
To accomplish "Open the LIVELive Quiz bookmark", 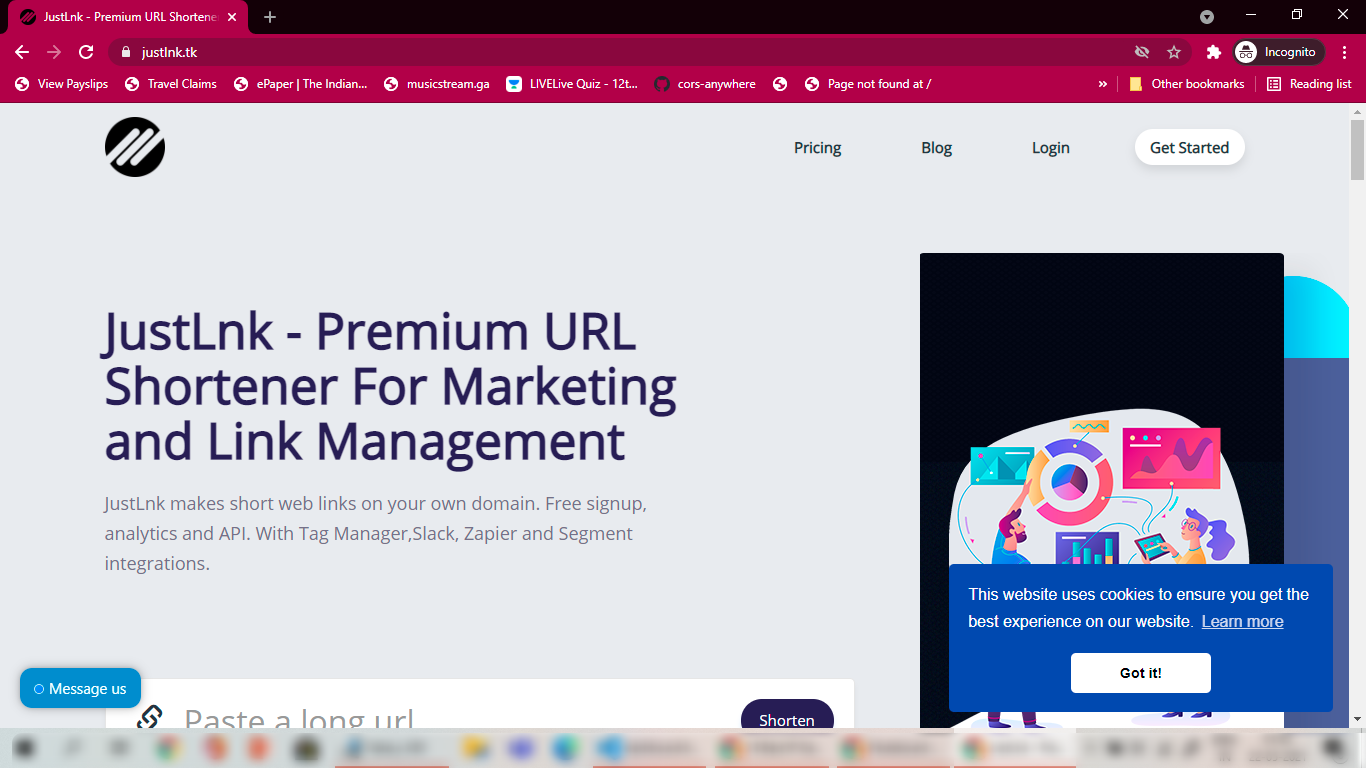I will (572, 84).
